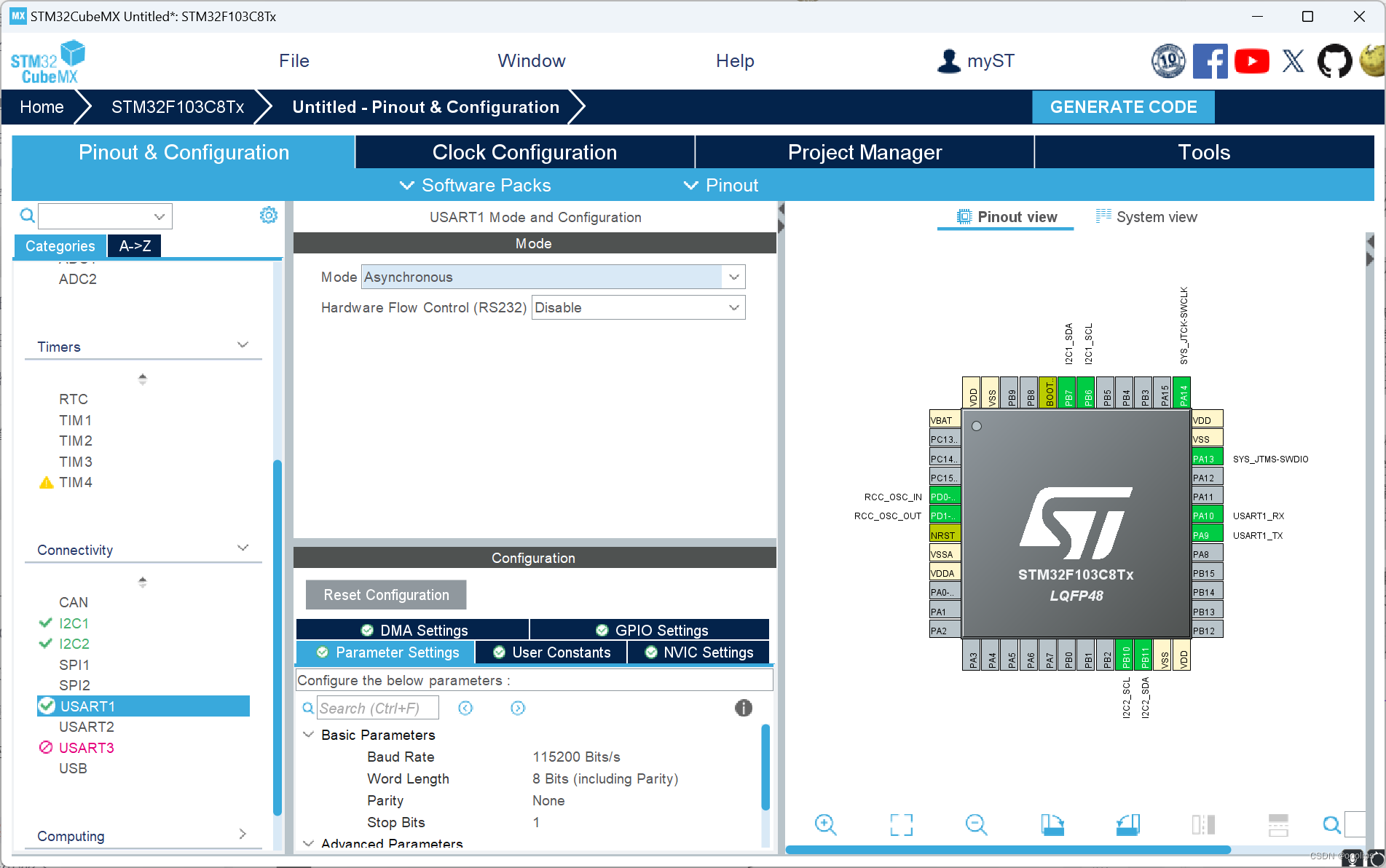
Task: Rotate the chip counter-clockwise
Action: coord(1127,824)
